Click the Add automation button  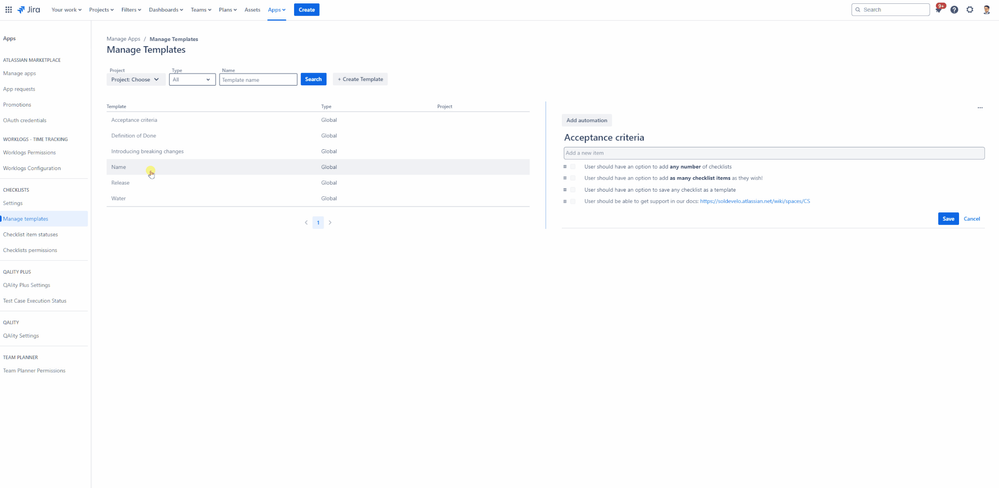587,120
